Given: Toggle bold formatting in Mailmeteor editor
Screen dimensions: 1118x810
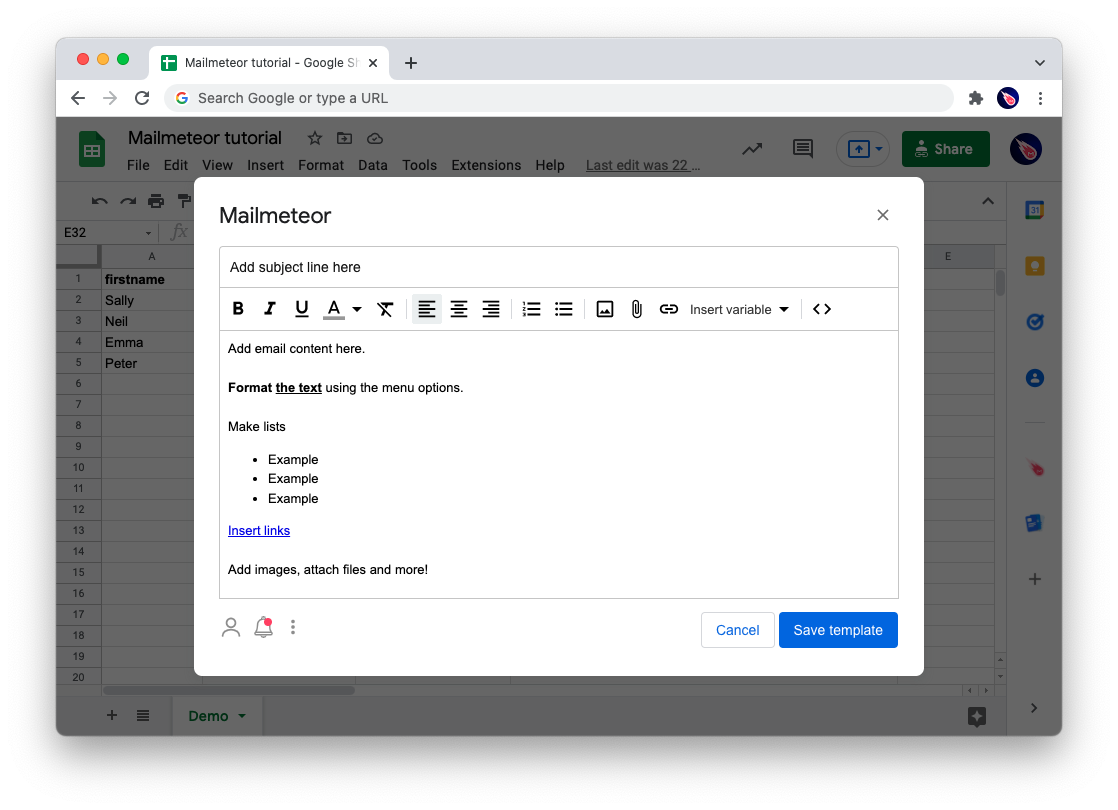Looking at the screenshot, I should tap(238, 309).
